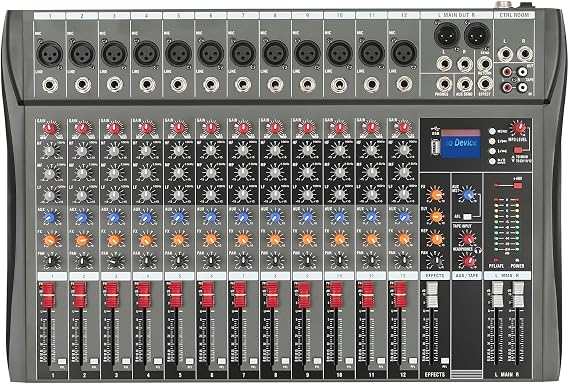Toggle the PFL button on EFFECTS strip

coord(445,361)
